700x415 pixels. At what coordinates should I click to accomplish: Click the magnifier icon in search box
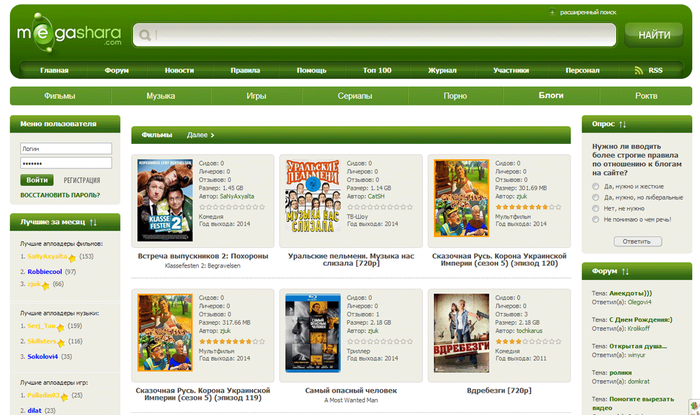(145, 35)
